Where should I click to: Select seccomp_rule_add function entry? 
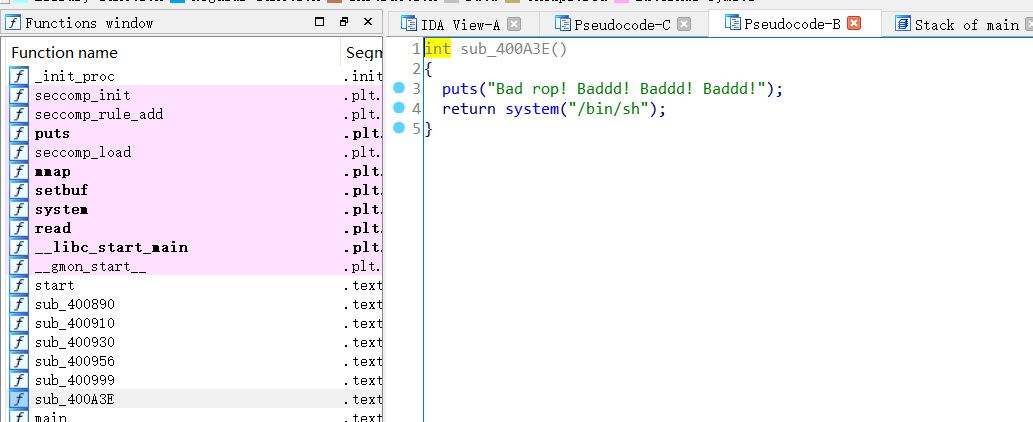point(195,115)
